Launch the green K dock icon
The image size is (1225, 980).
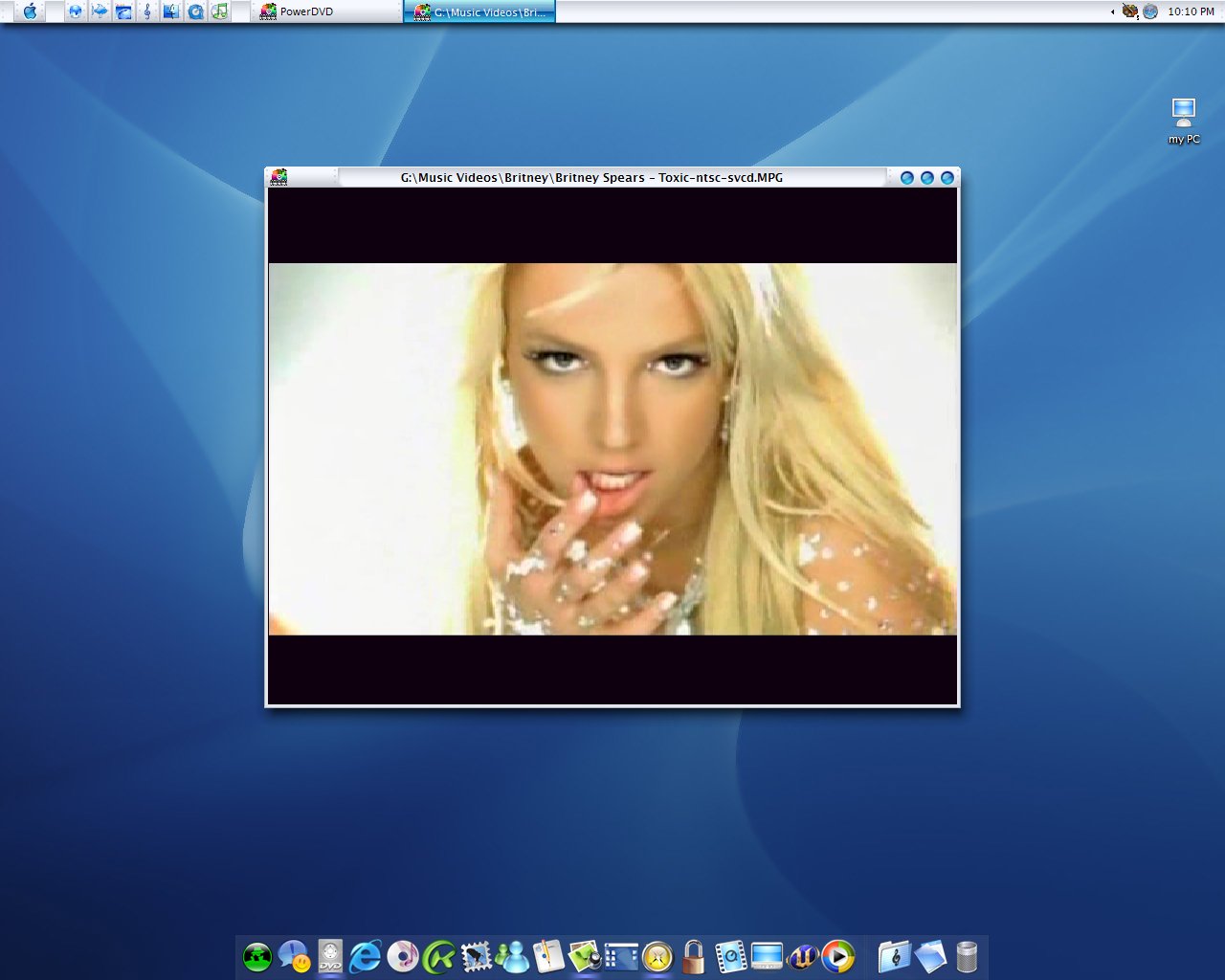(x=439, y=956)
